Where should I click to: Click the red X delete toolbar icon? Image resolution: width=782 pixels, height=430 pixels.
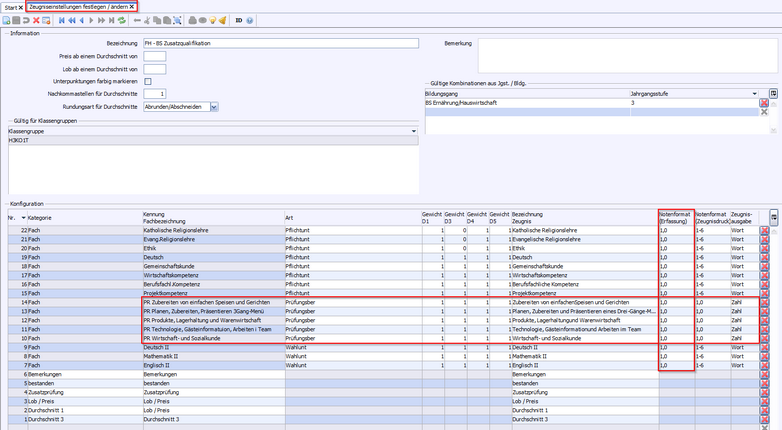[x=37, y=19]
